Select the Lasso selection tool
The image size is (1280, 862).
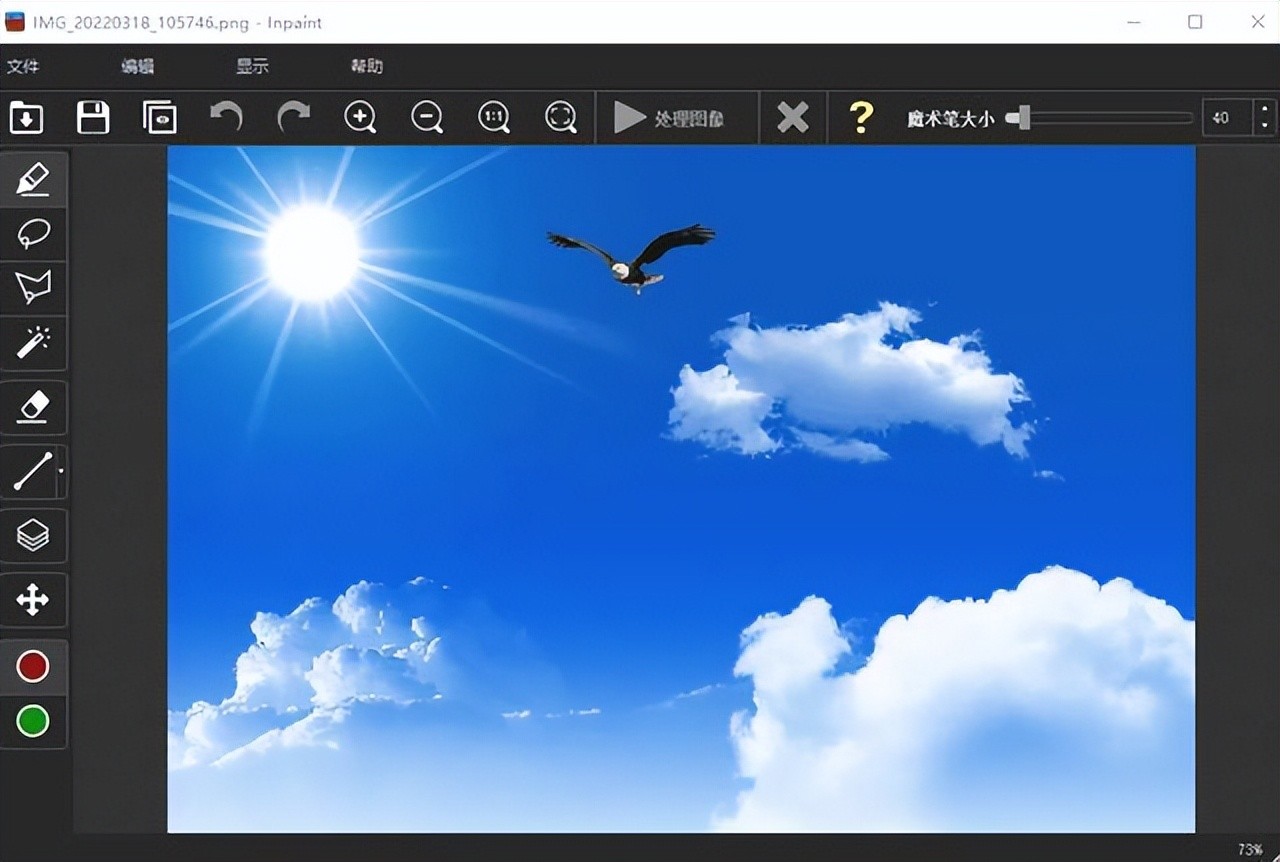click(33, 234)
